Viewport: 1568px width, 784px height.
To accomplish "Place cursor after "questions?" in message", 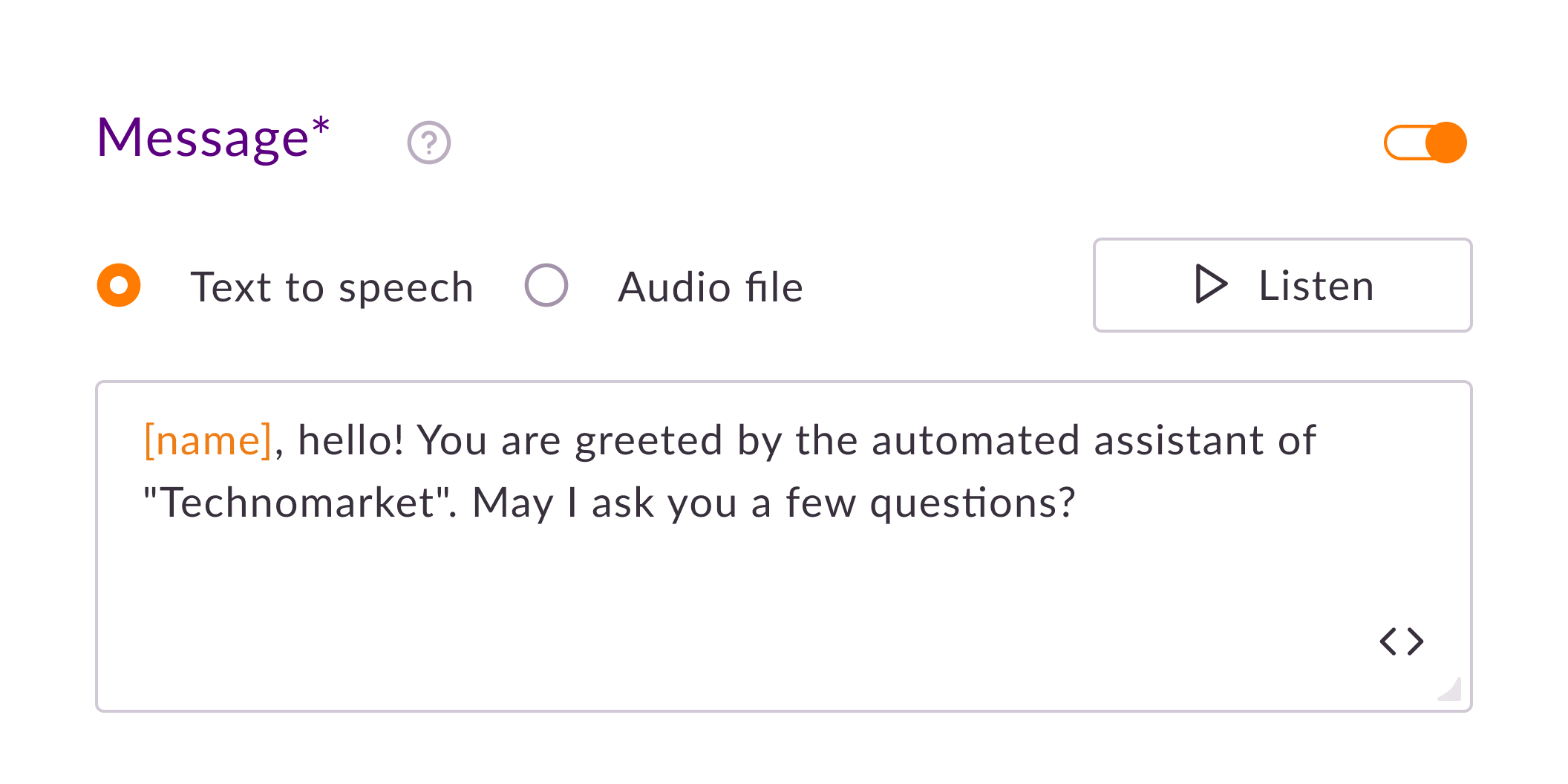I will (1078, 503).
